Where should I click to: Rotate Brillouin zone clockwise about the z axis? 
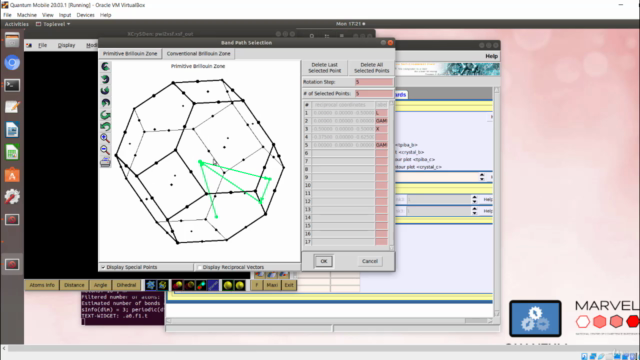(x=105, y=115)
